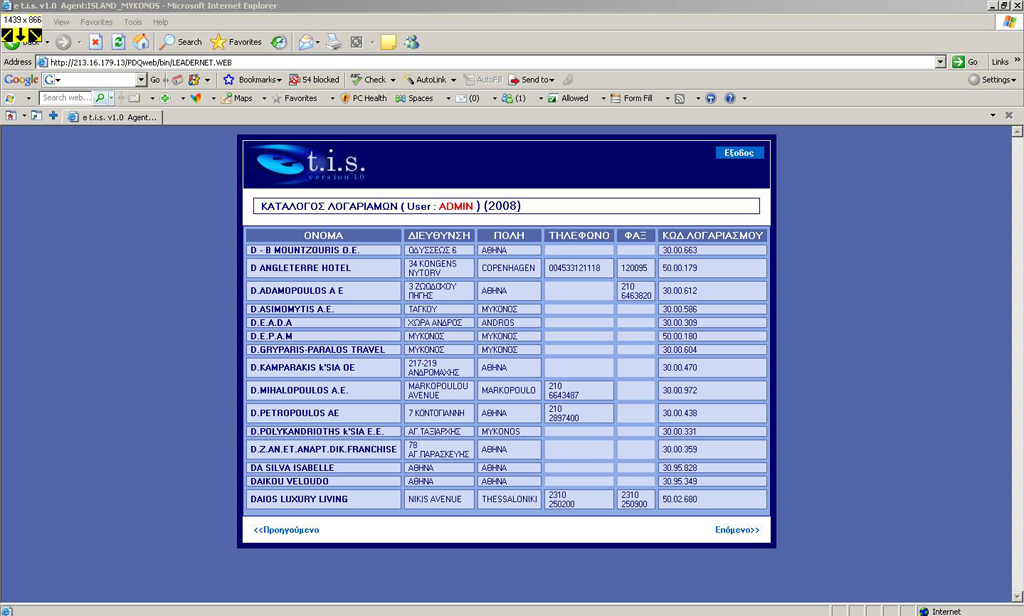Image resolution: width=1024 pixels, height=616 pixels.
Task: Open the History clock icon
Action: click(279, 42)
